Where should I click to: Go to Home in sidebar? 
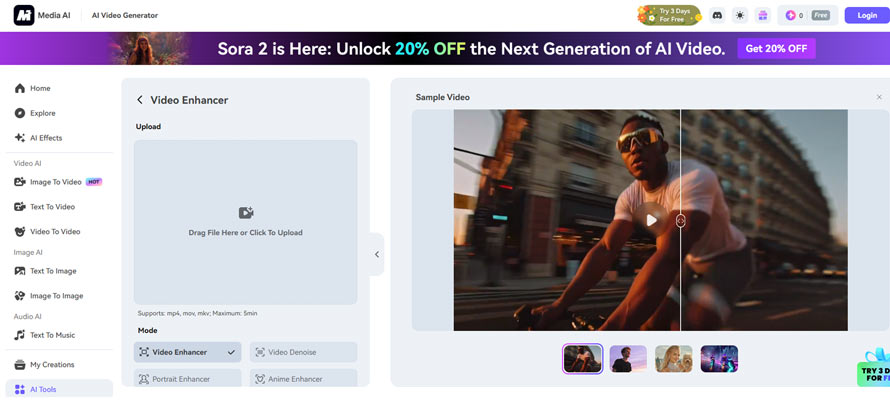(40, 88)
